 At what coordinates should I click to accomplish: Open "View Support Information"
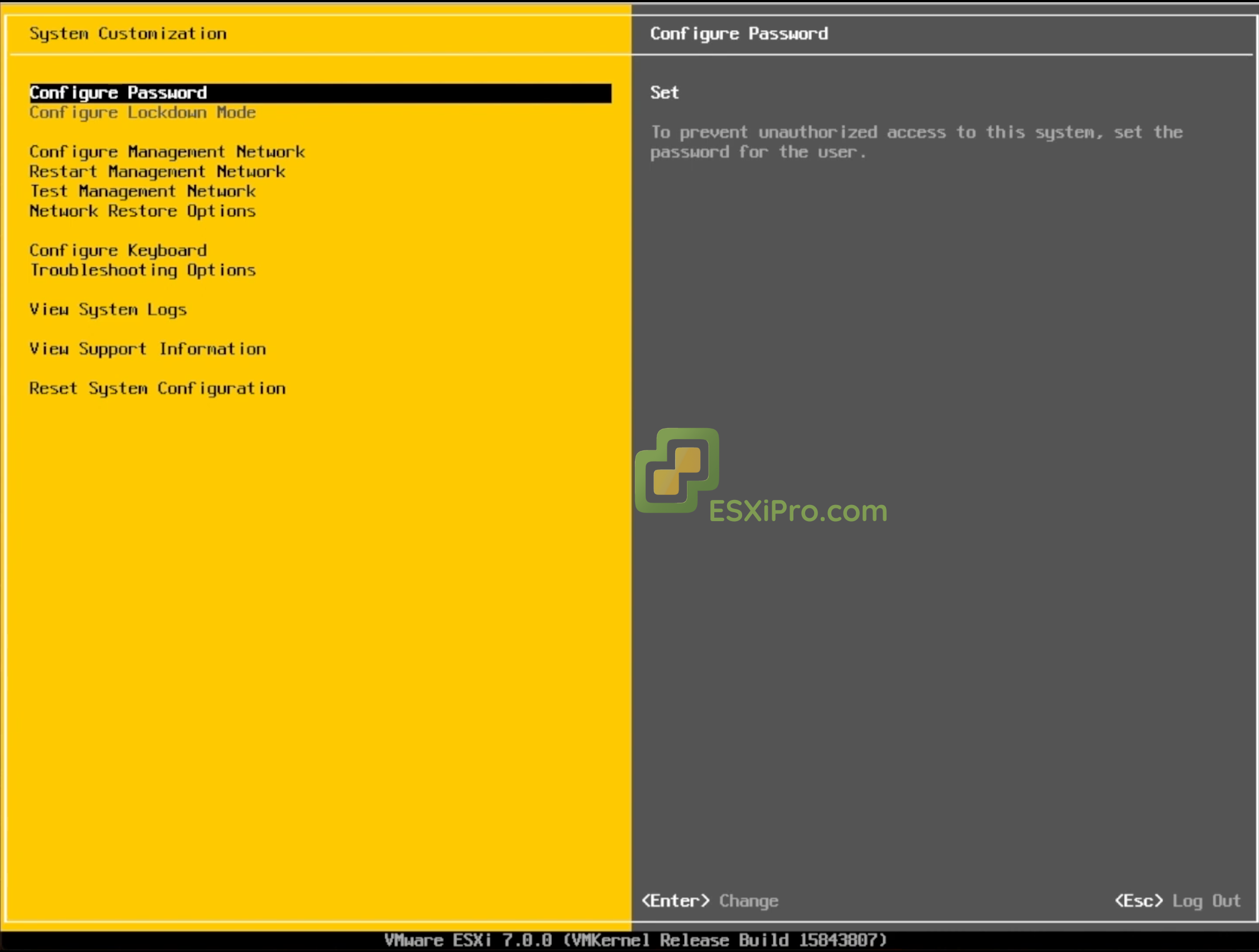148,349
